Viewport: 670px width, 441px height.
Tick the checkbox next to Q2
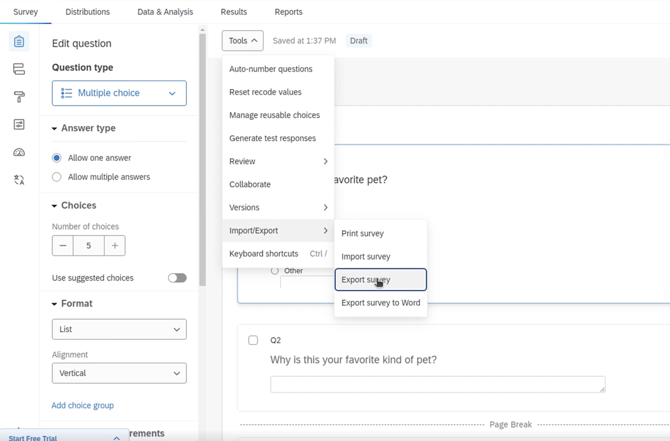click(253, 340)
